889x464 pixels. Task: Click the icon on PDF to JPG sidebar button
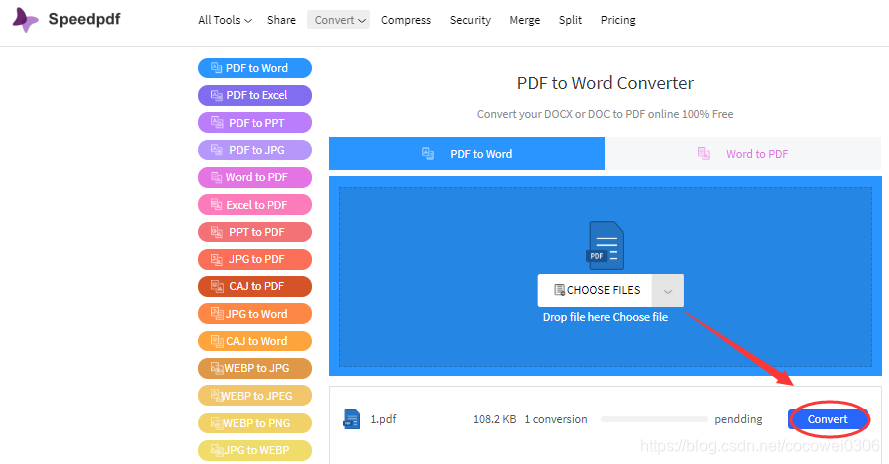(217, 150)
